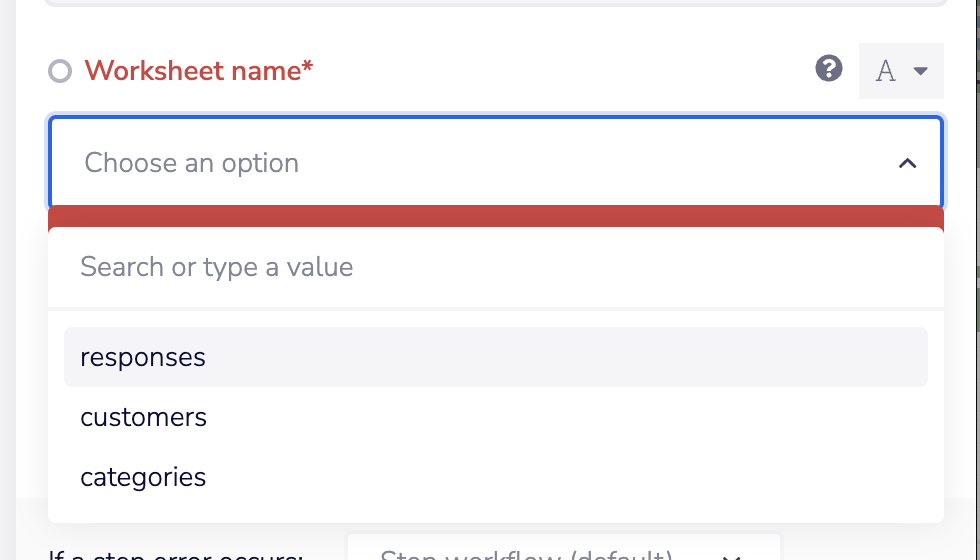The image size is (980, 560).
Task: Click the partially visible field above Worksheet name
Action: click(x=495, y=4)
